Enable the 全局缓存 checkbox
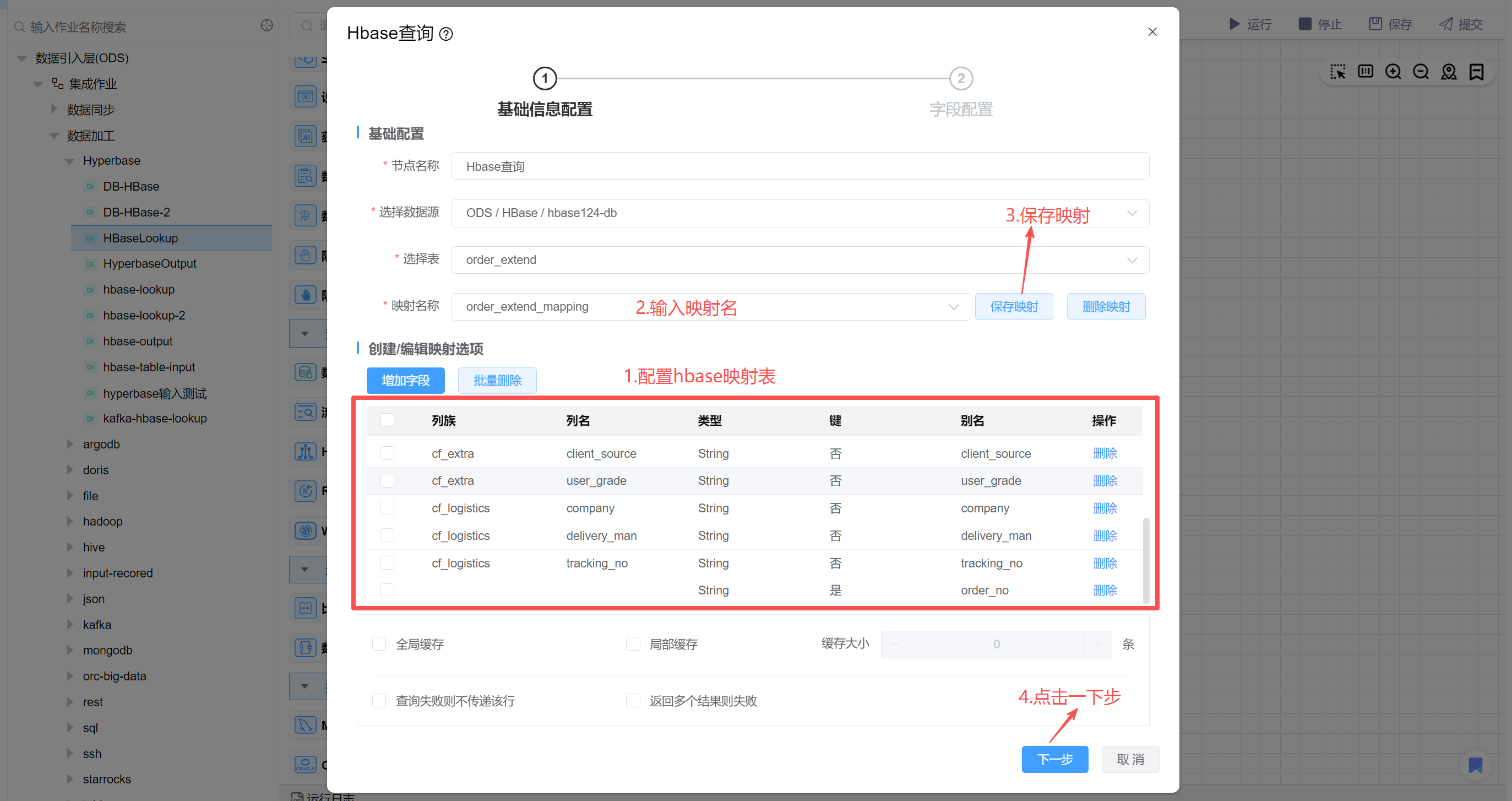This screenshot has width=1512, height=801. 379,643
